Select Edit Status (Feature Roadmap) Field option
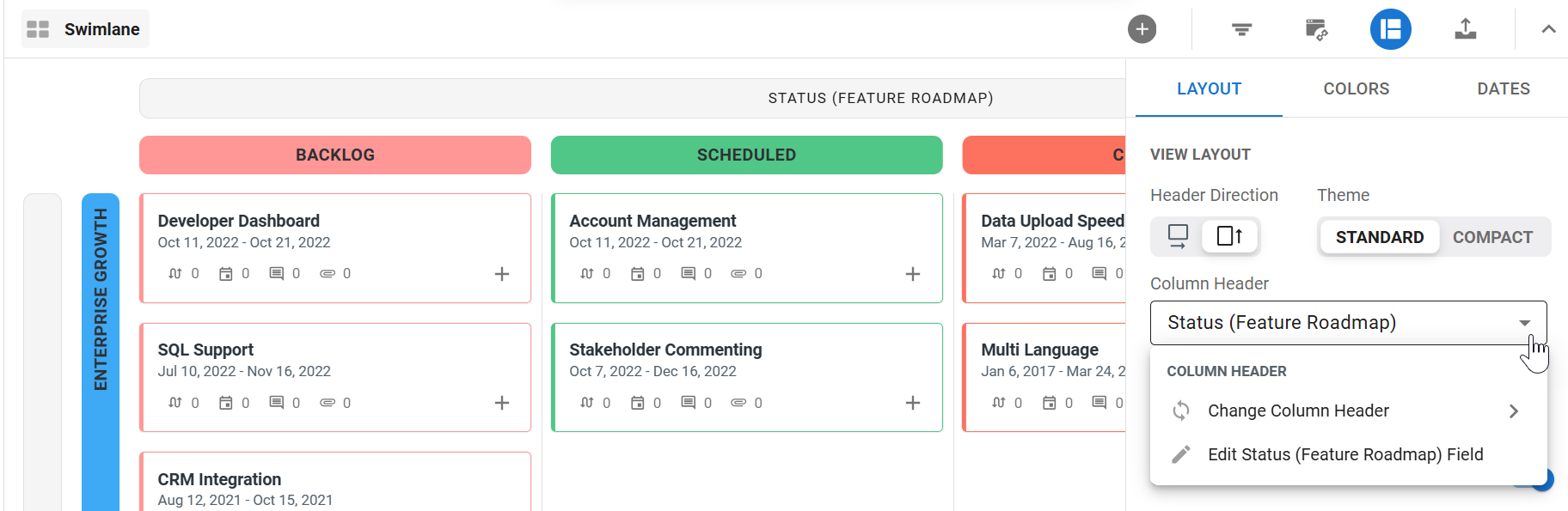This screenshot has width=1568, height=511. 1345,454
